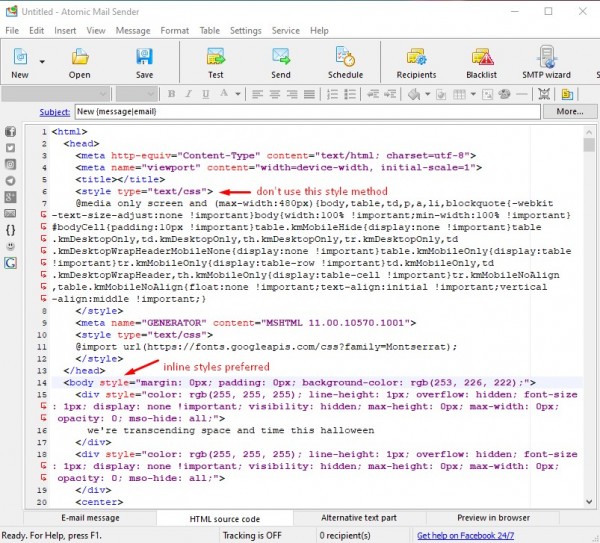
Task: Click the background fill bucket icon
Action: click(414, 94)
